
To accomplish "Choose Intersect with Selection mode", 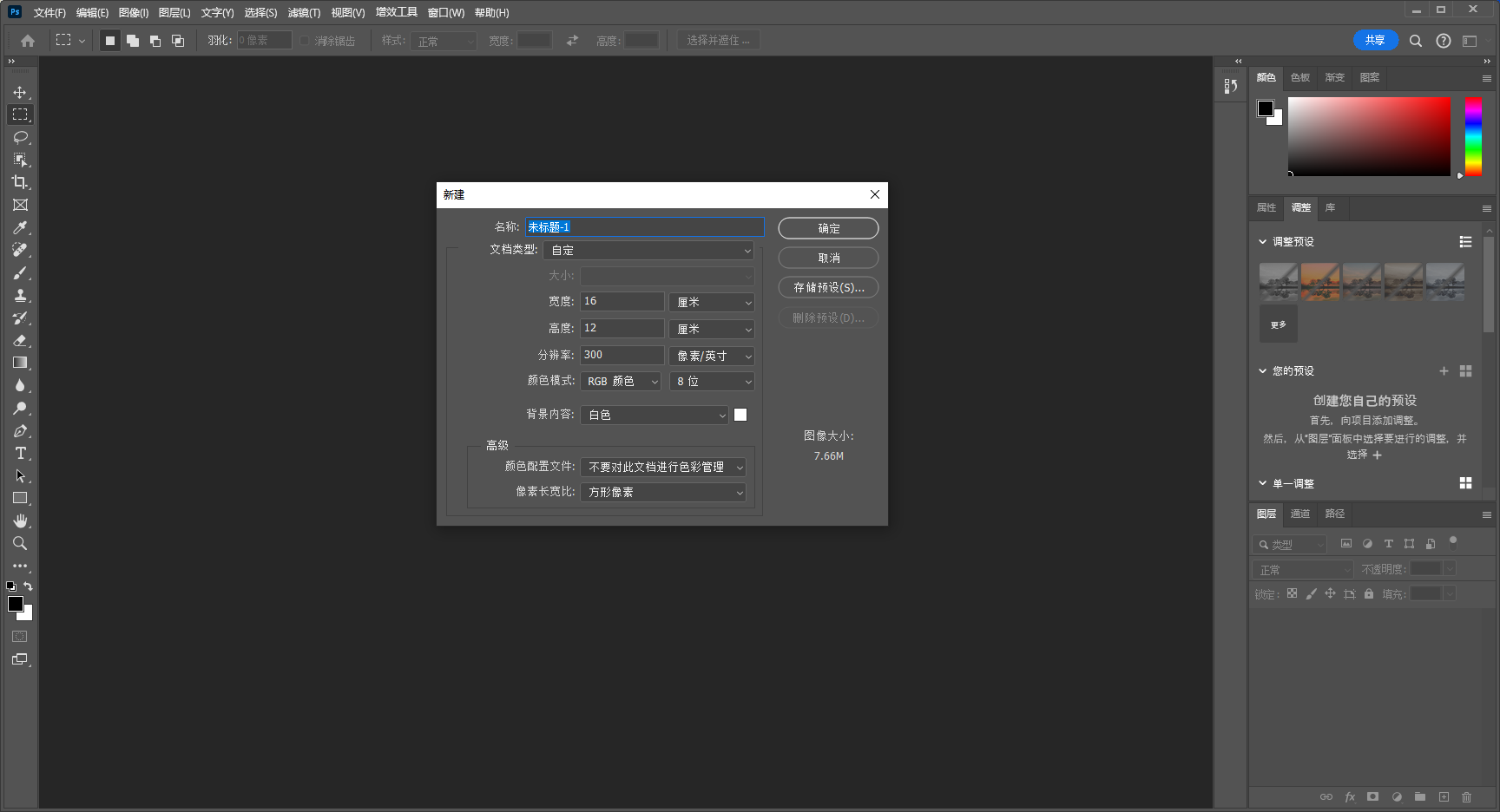I will [178, 41].
